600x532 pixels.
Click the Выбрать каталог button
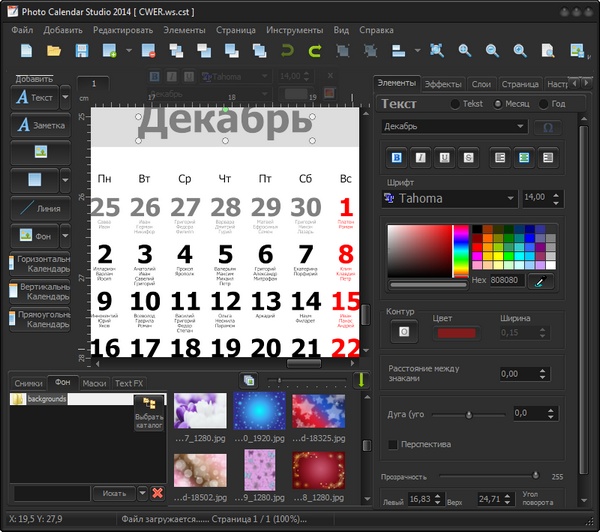point(148,413)
